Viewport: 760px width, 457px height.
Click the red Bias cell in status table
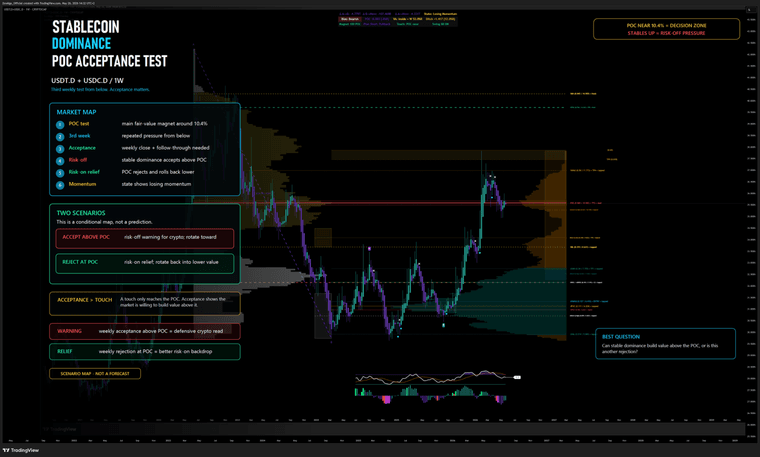(350, 19)
